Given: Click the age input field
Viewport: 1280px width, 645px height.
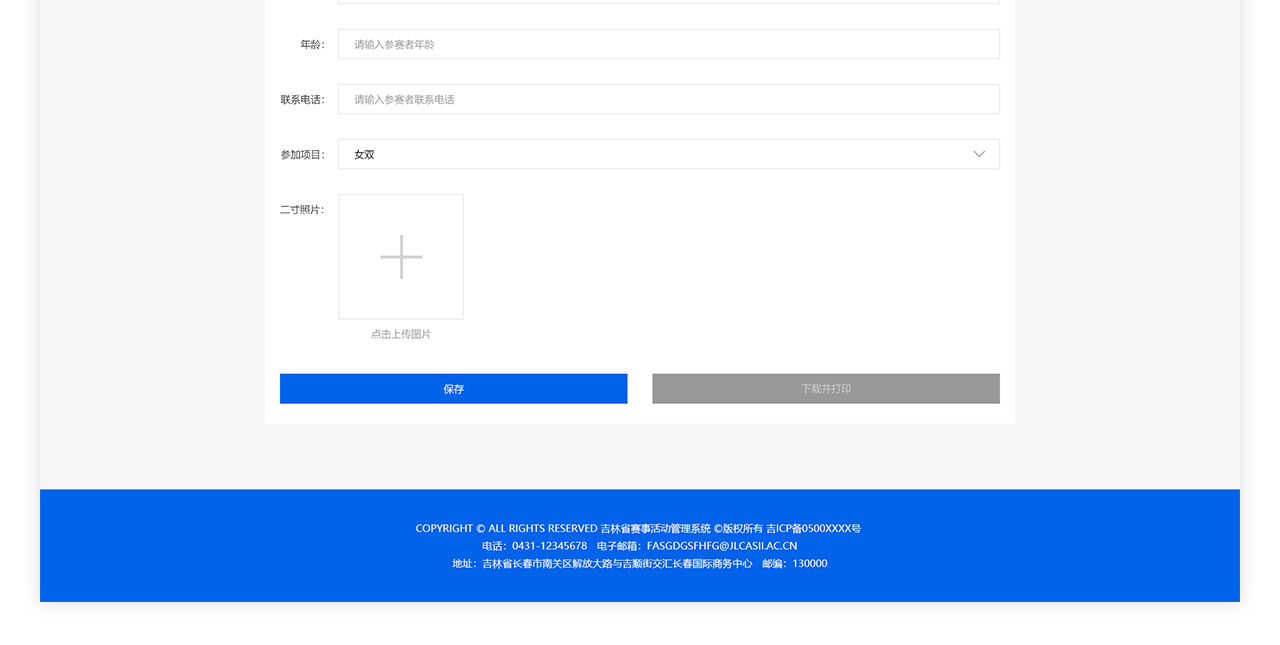Looking at the screenshot, I should [668, 44].
